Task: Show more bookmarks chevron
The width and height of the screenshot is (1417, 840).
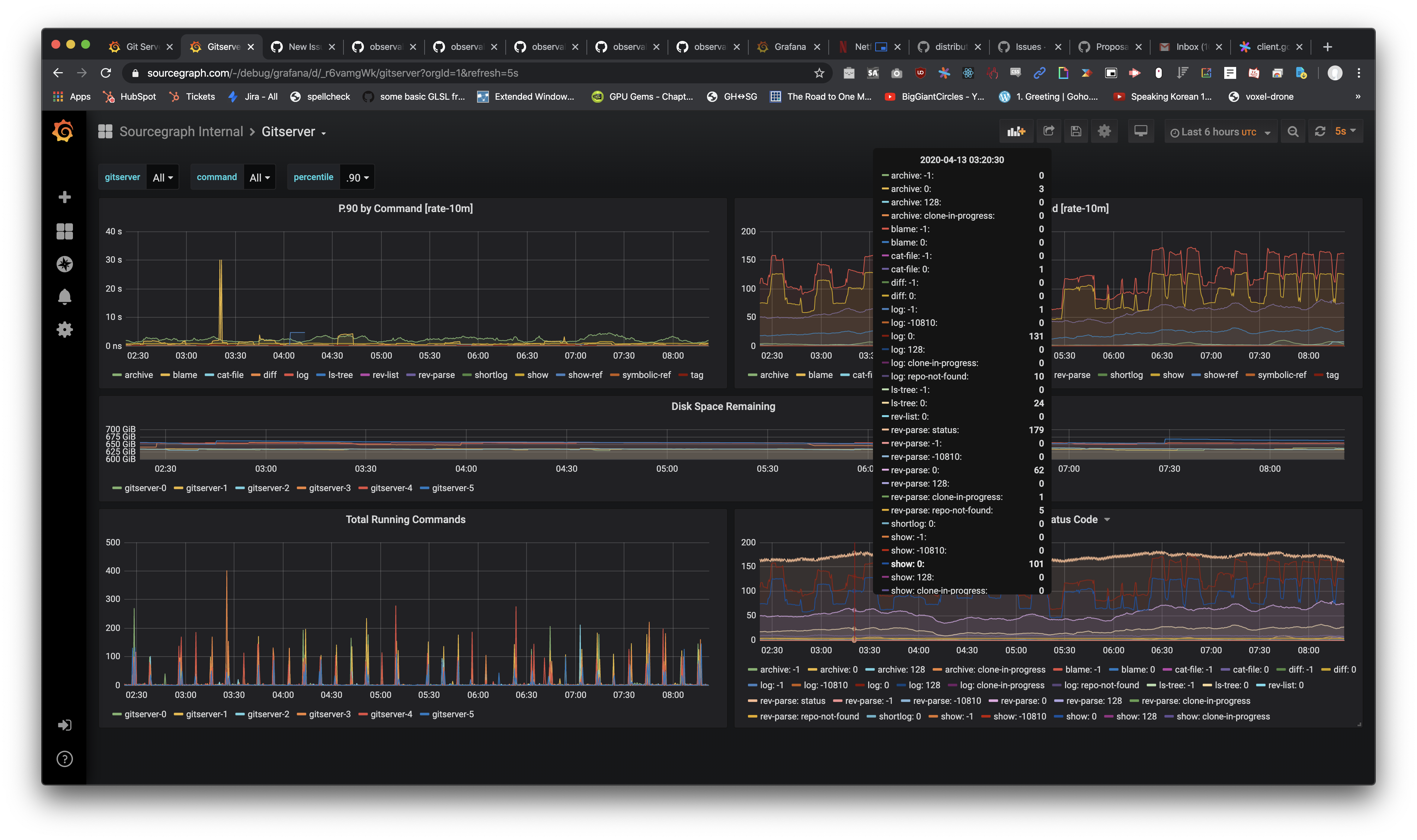Action: coord(1357,97)
